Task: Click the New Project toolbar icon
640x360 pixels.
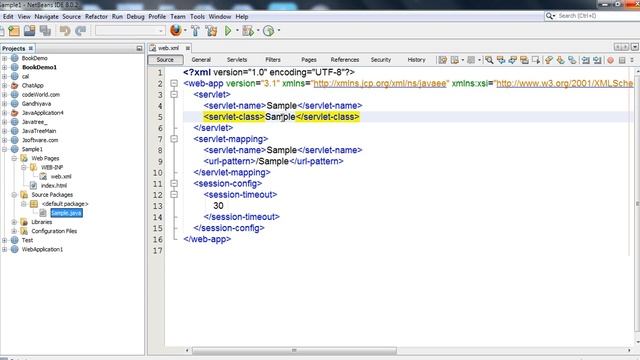Action: pos(14,31)
